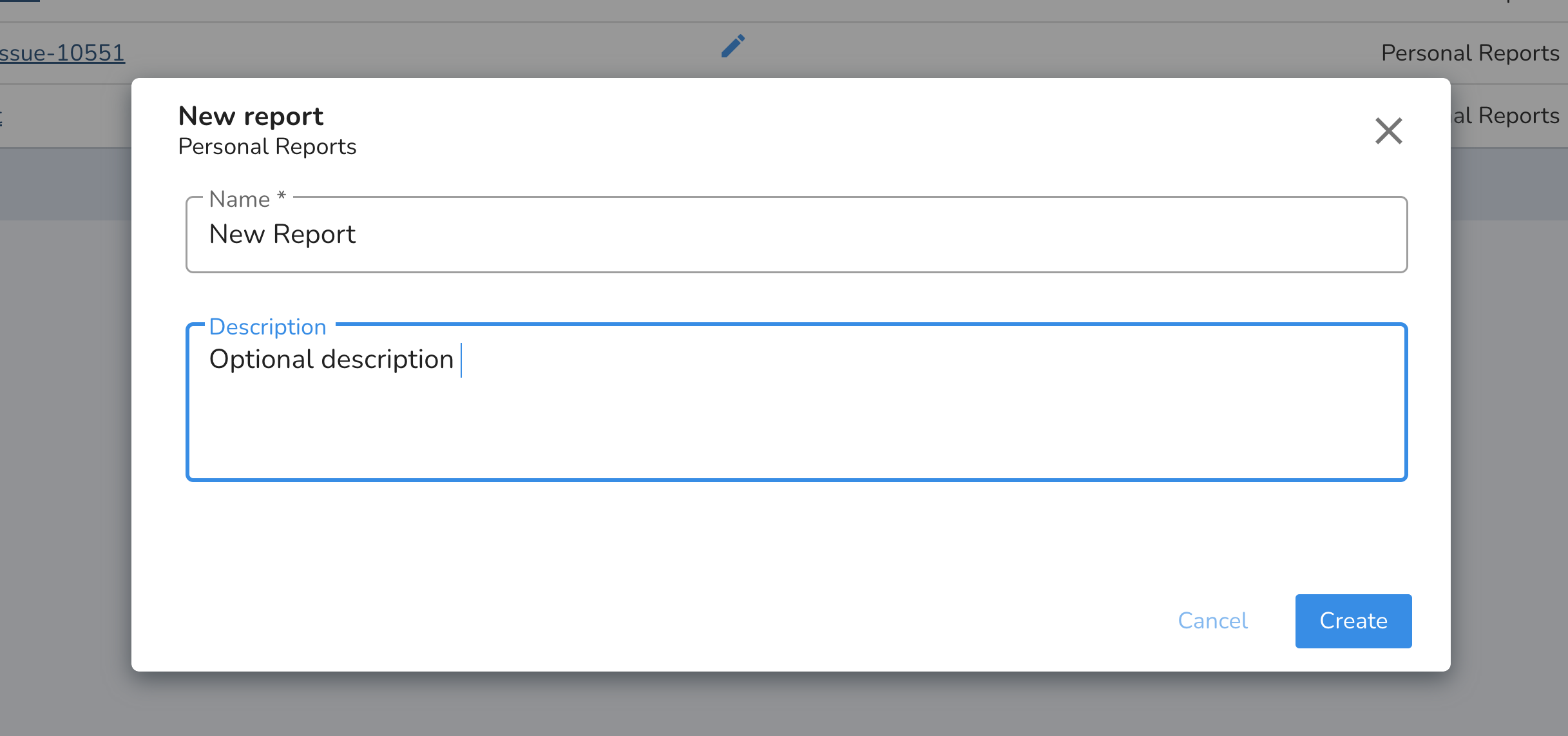
Task: Cancel the new report dialog
Action: 1212,621
